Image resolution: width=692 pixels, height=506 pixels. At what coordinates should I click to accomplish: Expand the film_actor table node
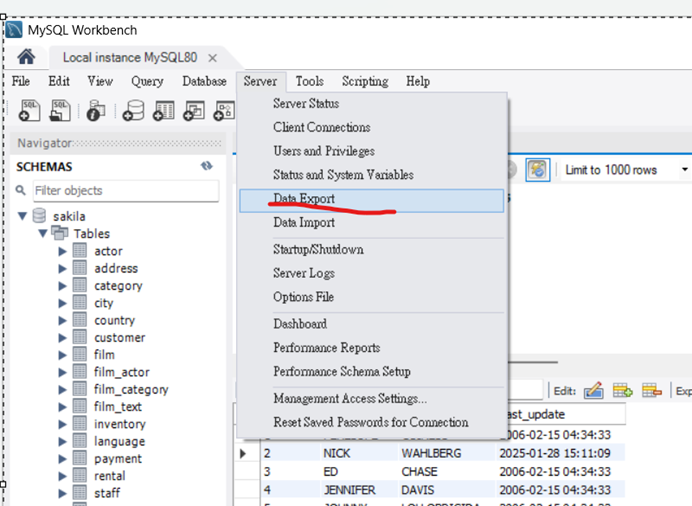(x=63, y=372)
